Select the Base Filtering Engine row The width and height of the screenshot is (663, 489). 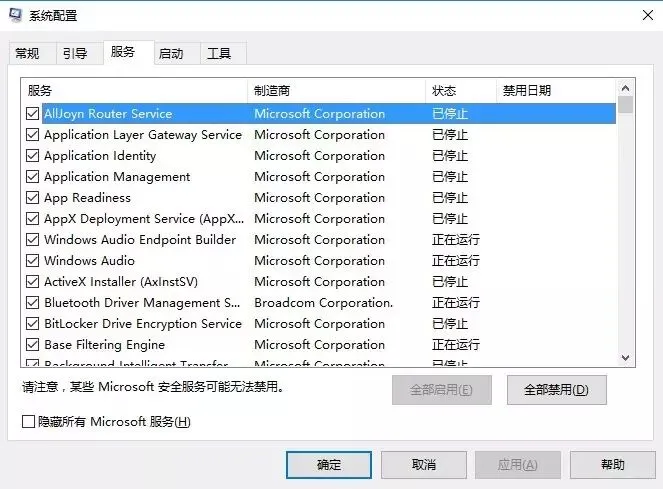[320, 345]
